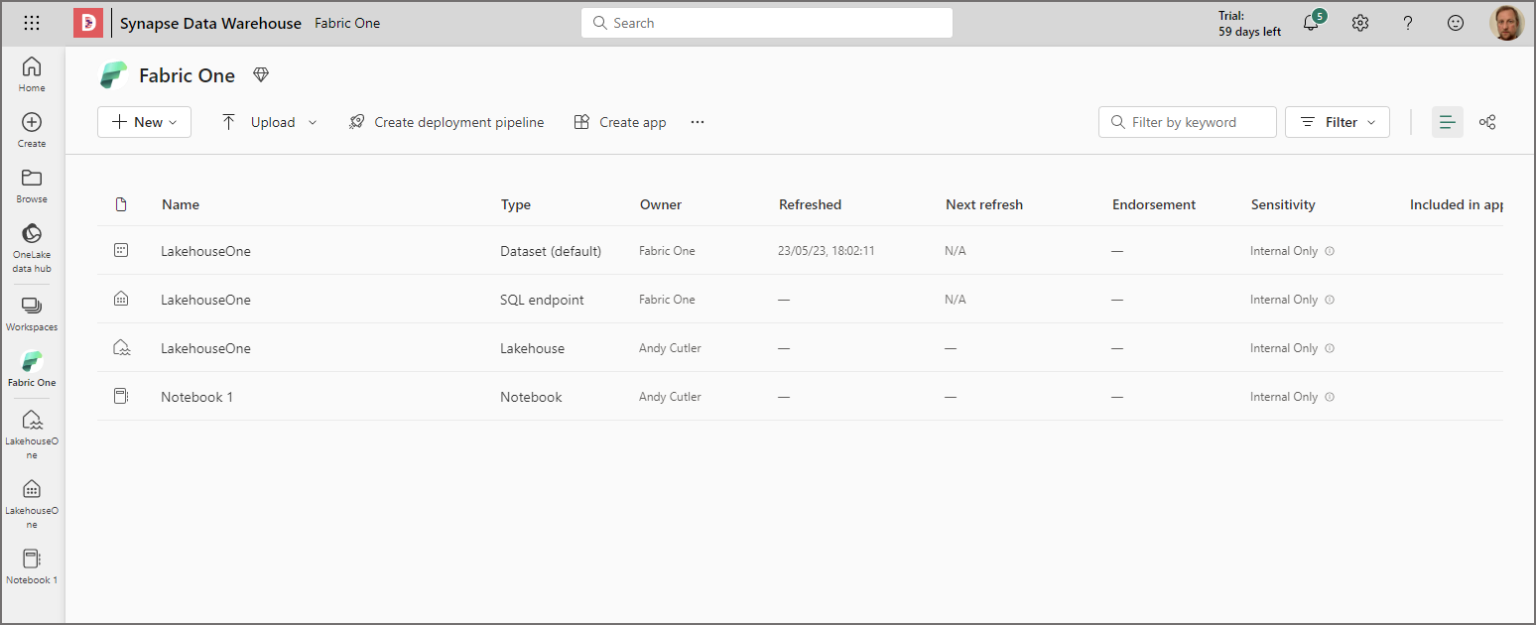Select the Fabric One workspace sidebar icon
1536x625 pixels.
coord(31,362)
